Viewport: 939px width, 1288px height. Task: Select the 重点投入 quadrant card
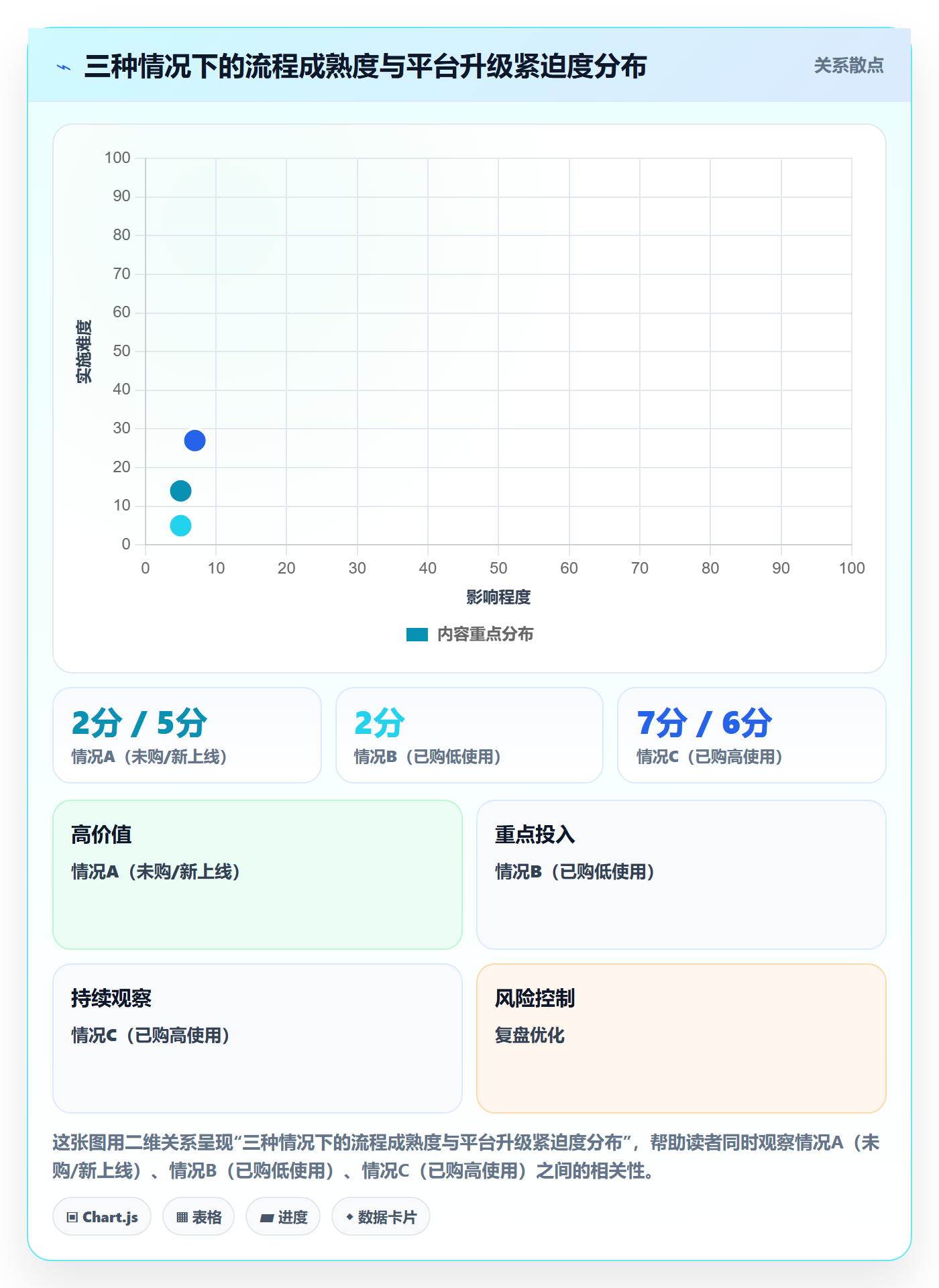[681, 875]
